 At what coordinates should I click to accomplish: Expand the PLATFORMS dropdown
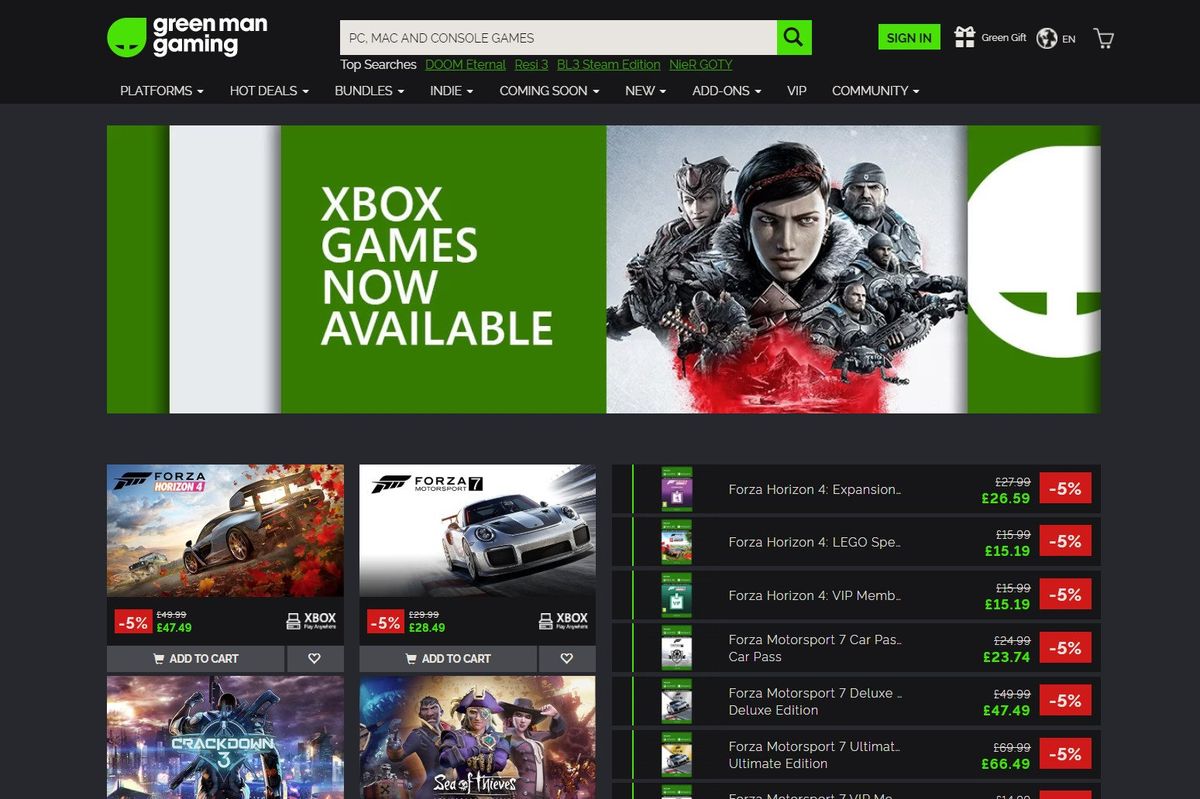point(160,91)
